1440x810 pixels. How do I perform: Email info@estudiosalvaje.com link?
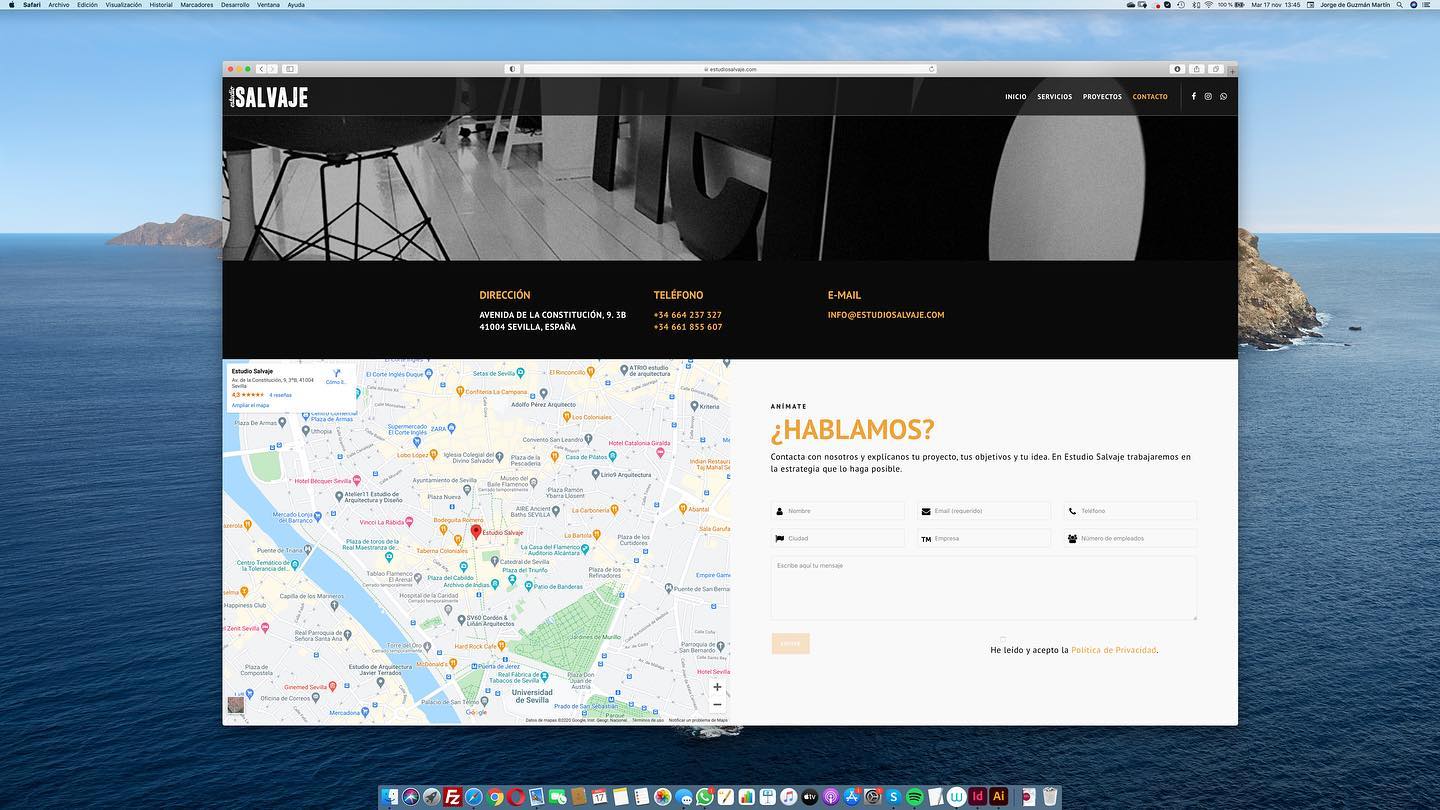click(886, 315)
